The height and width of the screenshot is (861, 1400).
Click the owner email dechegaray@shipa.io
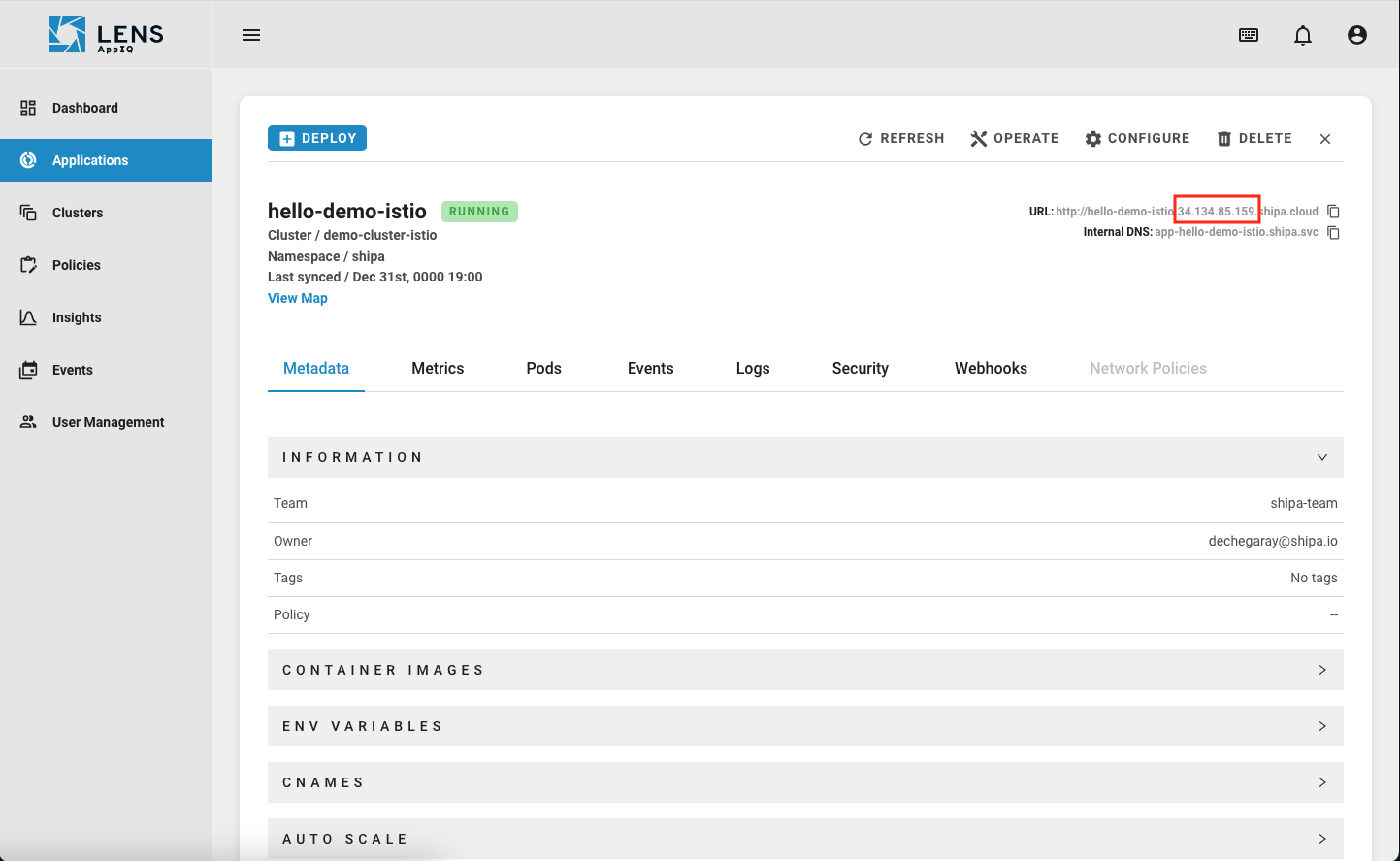tap(1273, 541)
